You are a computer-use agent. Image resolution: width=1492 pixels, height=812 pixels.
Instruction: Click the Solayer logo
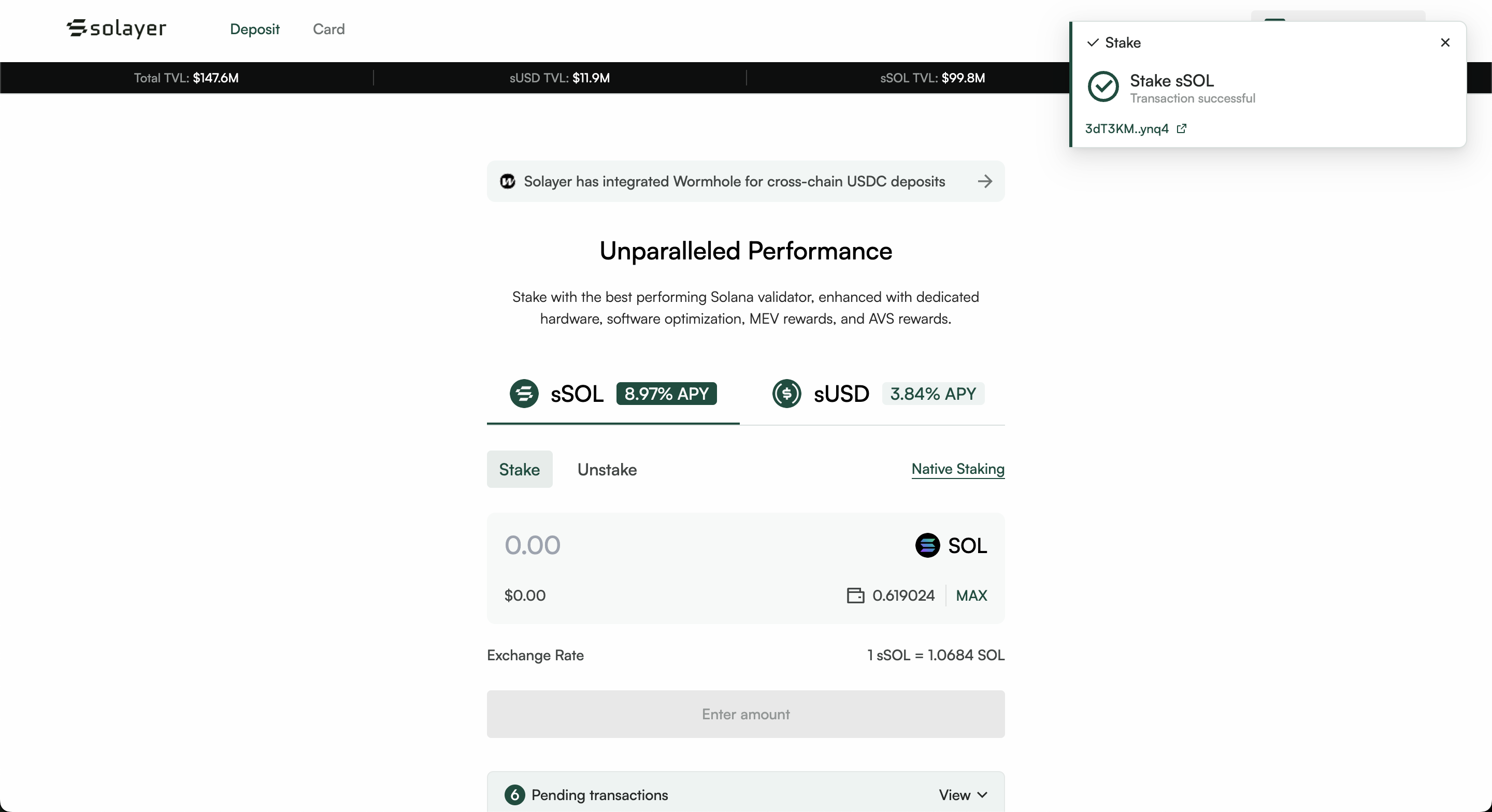pyautogui.click(x=117, y=28)
